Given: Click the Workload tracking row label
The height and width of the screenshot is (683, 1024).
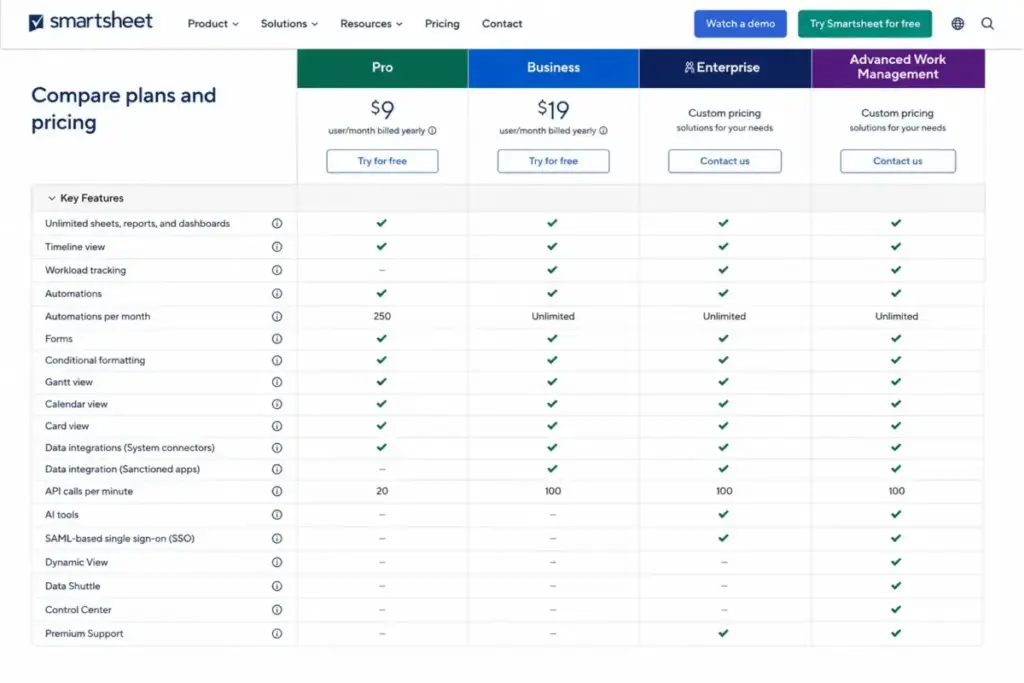Looking at the screenshot, I should click(x=86, y=270).
